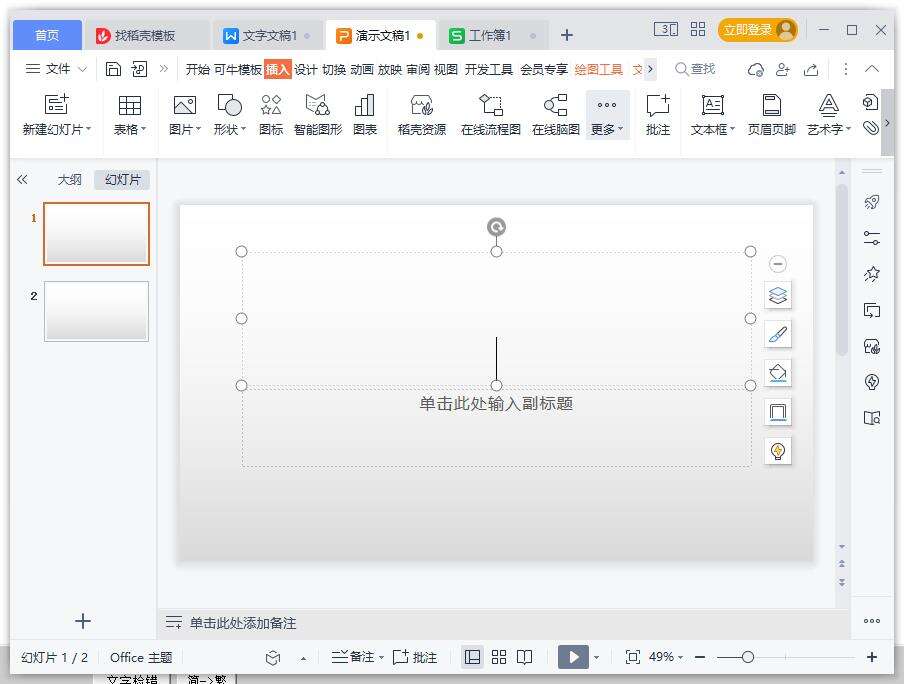904x684 pixels.
Task: Open 在线脑图 mind map tool
Action: point(555,114)
